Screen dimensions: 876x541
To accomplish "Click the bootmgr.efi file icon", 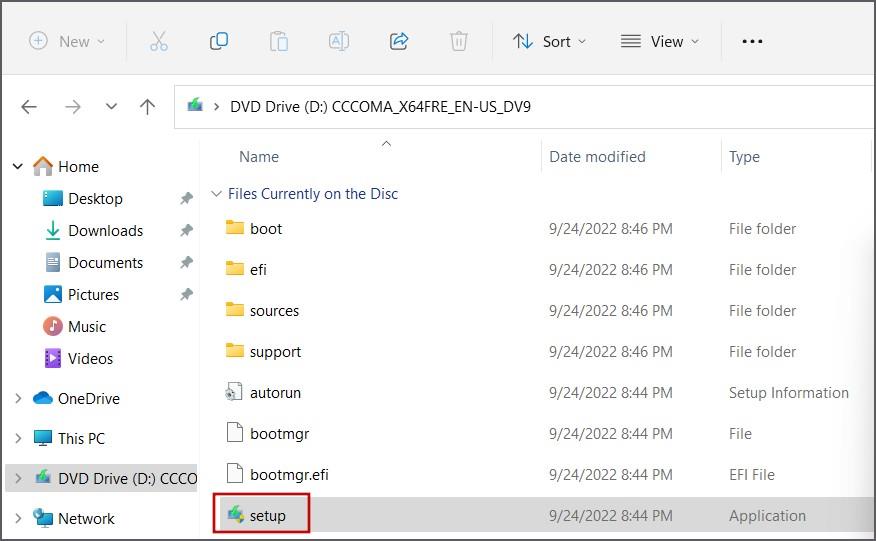I will (235, 473).
